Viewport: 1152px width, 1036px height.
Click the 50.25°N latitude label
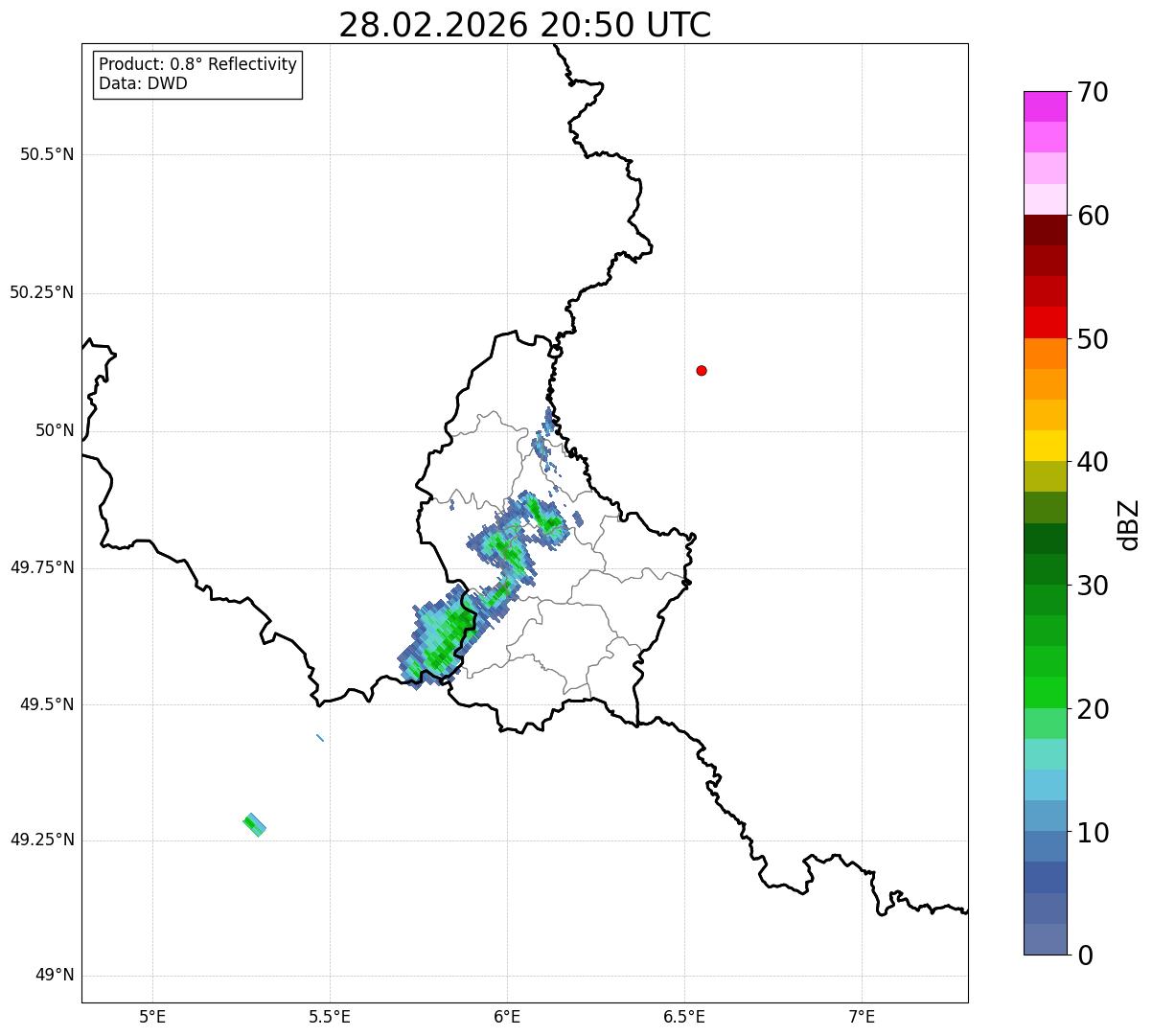(42, 292)
